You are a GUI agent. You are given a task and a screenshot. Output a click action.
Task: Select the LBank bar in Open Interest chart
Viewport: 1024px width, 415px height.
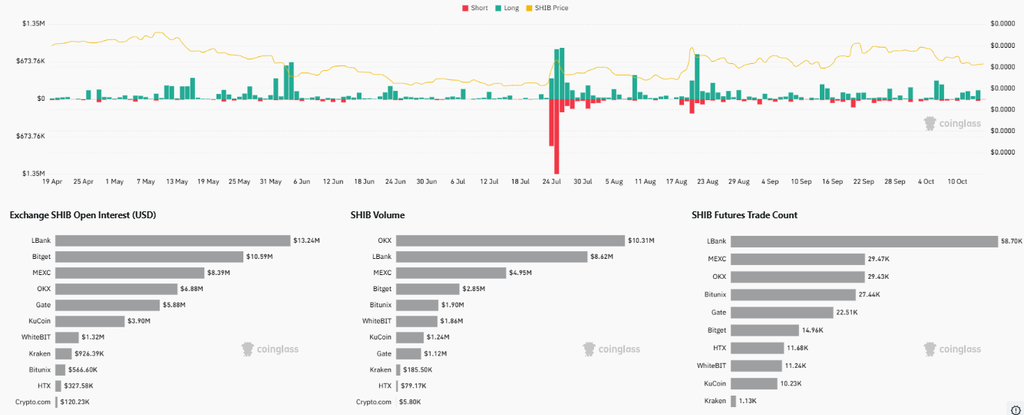point(173,241)
